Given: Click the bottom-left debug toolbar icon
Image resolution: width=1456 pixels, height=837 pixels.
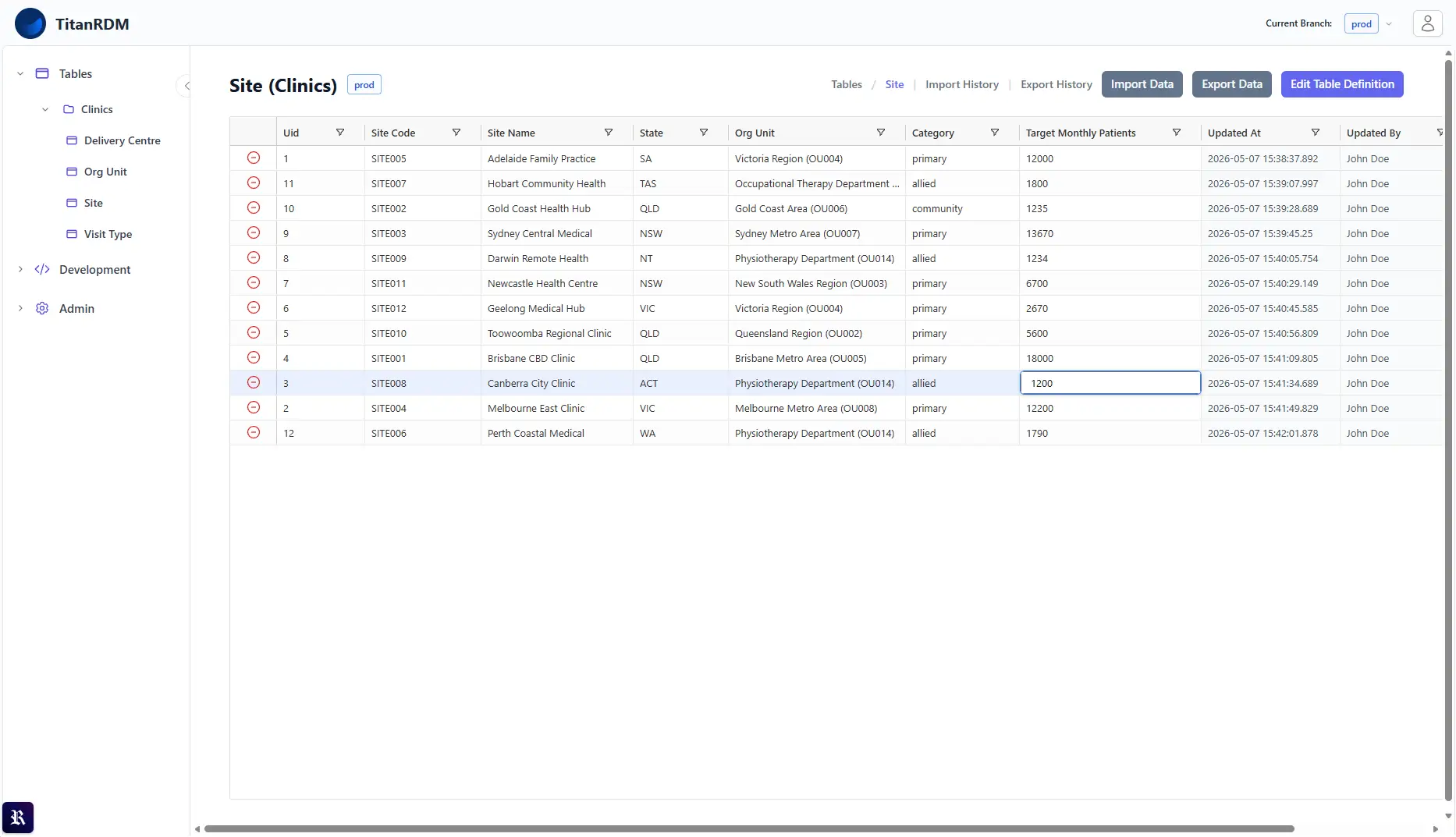Looking at the screenshot, I should point(18,817).
